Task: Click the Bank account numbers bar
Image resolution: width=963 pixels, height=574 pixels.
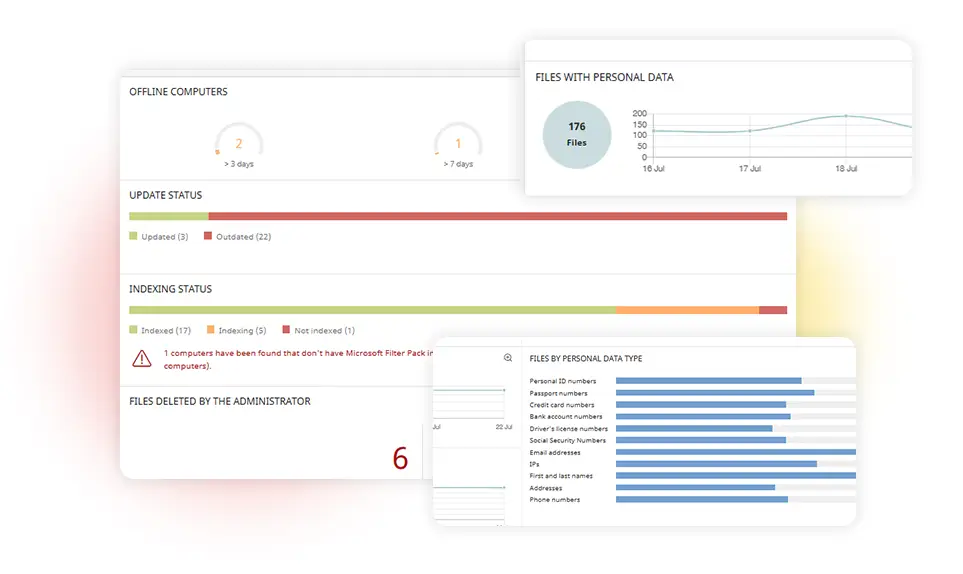Action: [703, 416]
